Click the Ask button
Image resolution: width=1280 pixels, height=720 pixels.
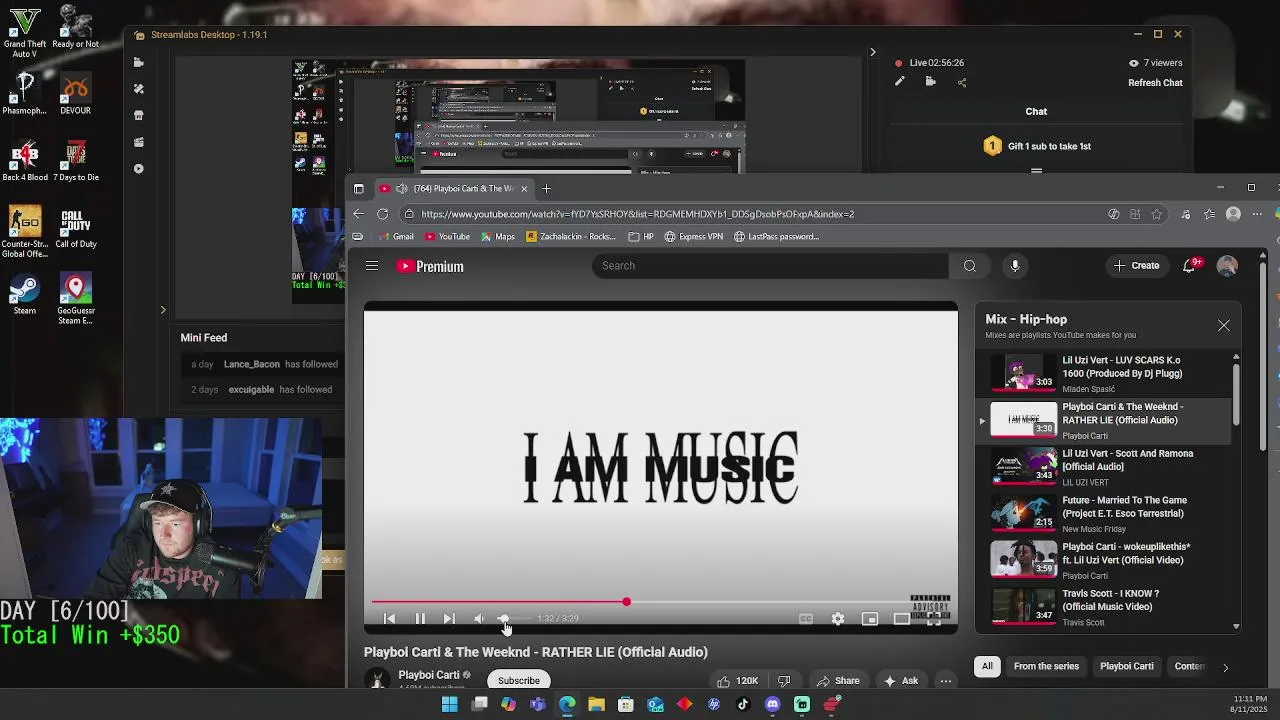900,681
